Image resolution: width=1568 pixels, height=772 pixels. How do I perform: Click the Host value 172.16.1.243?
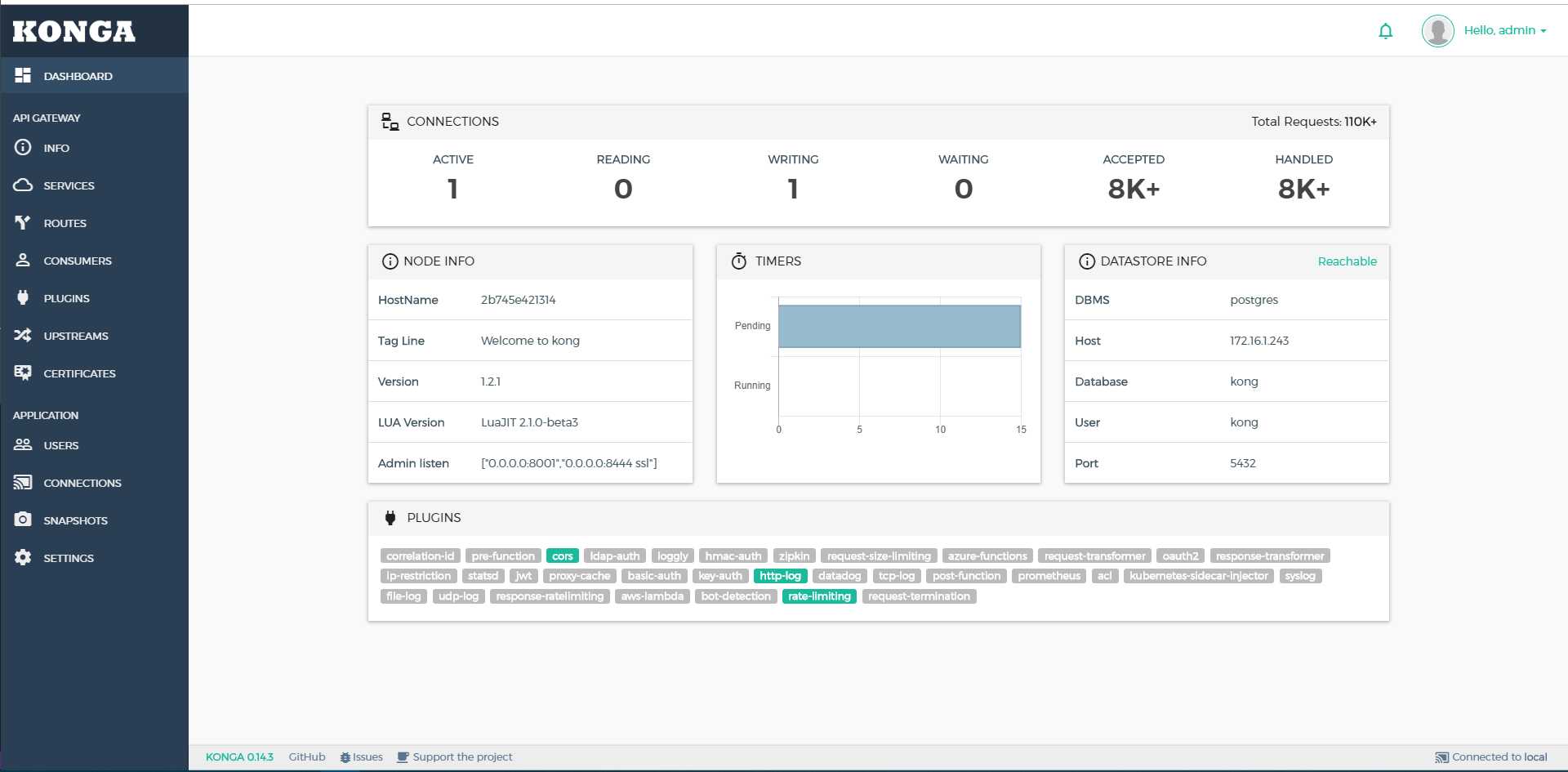click(1258, 341)
